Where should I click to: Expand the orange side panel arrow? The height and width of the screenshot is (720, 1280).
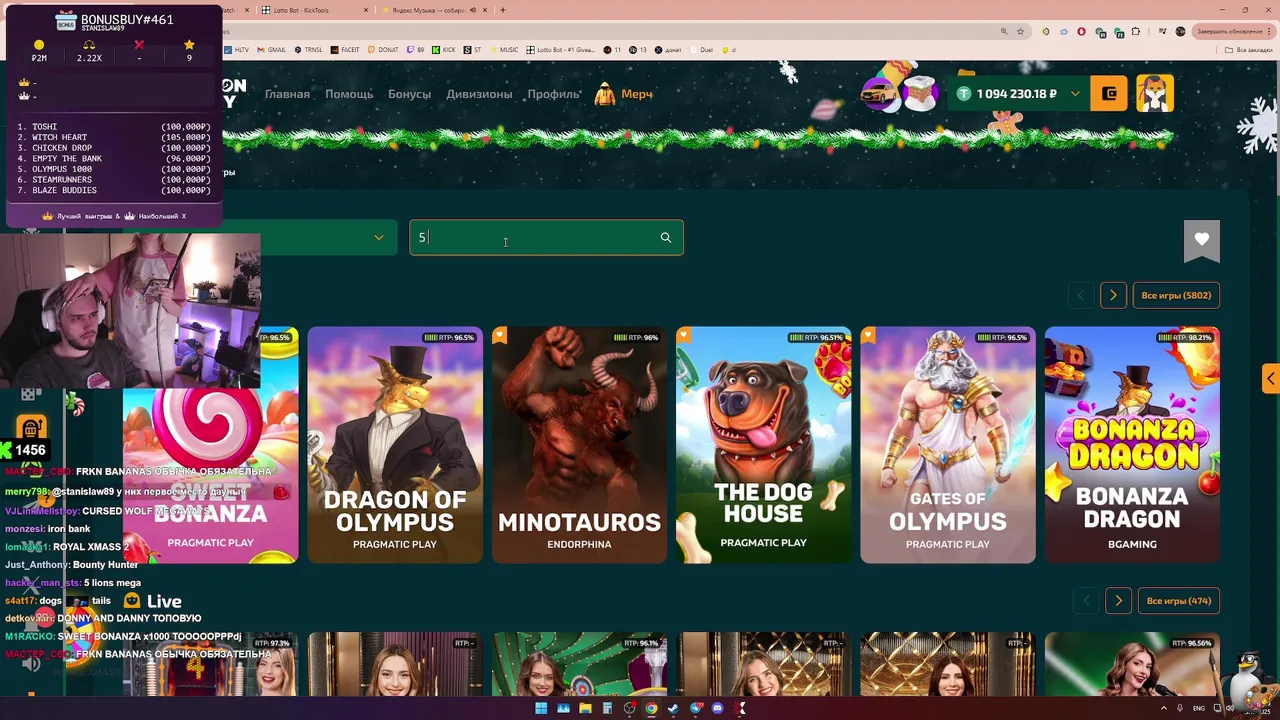pos(1270,379)
